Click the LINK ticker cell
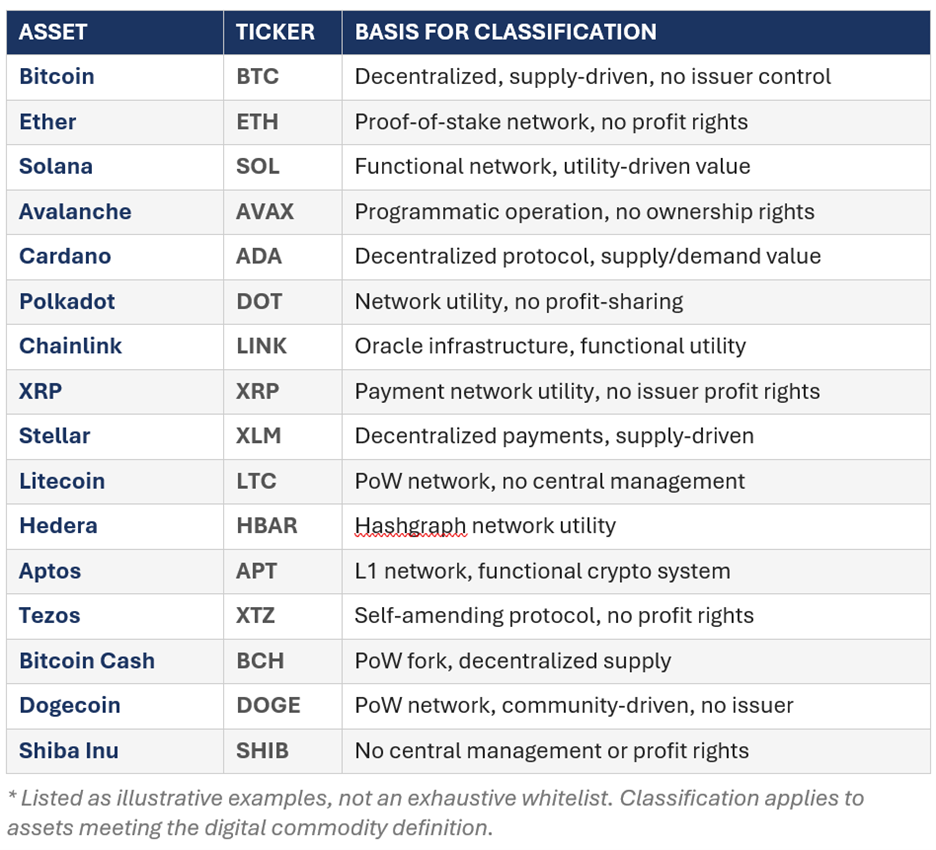Viewport: 936px width, 850px height. click(x=261, y=346)
